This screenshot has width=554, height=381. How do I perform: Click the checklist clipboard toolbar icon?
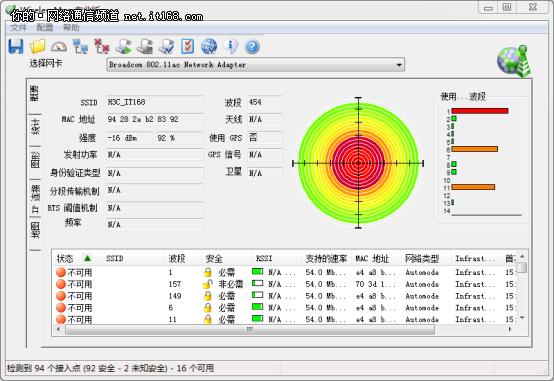coord(188,46)
